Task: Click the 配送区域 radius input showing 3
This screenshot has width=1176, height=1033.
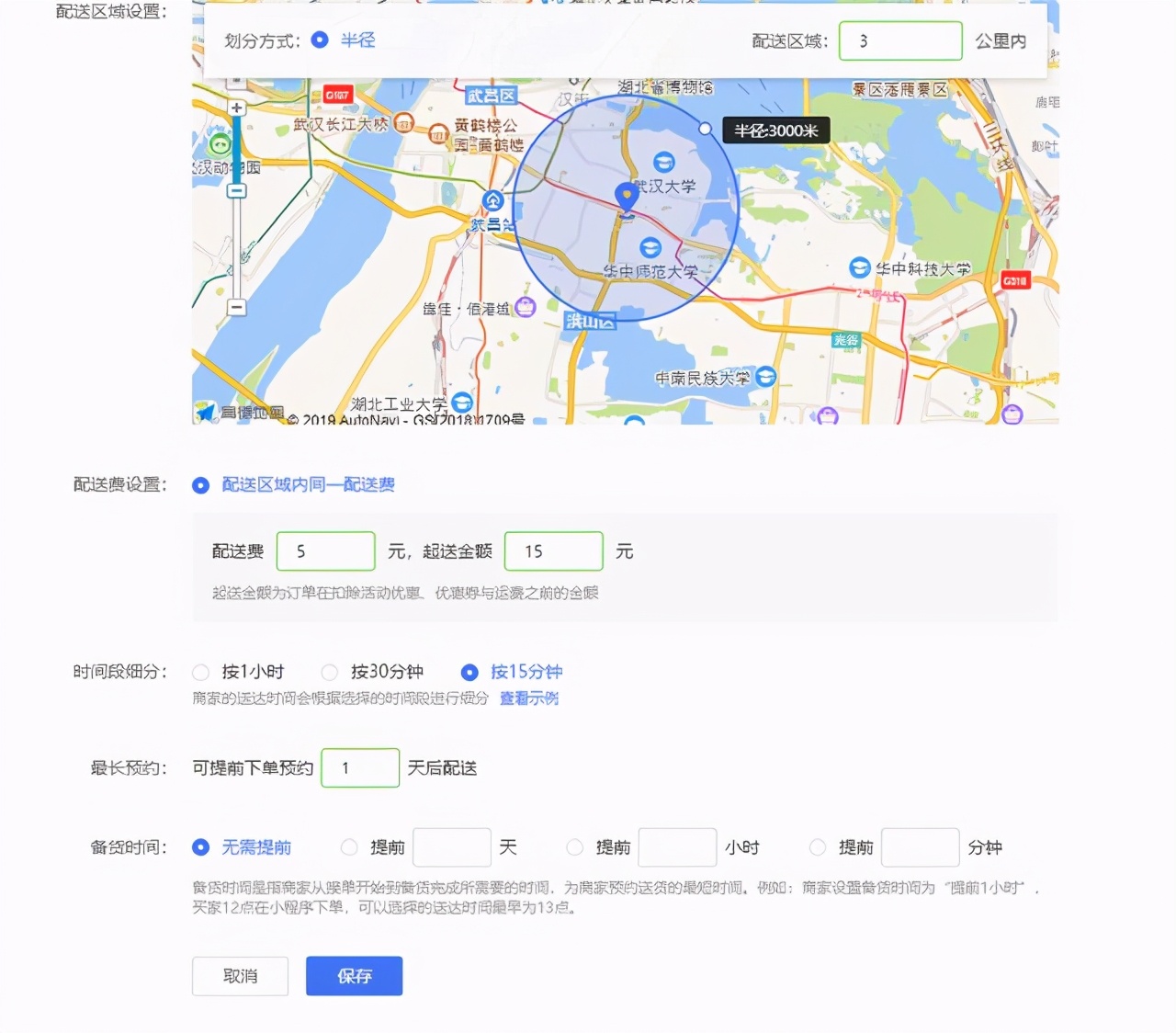Action: [x=900, y=40]
